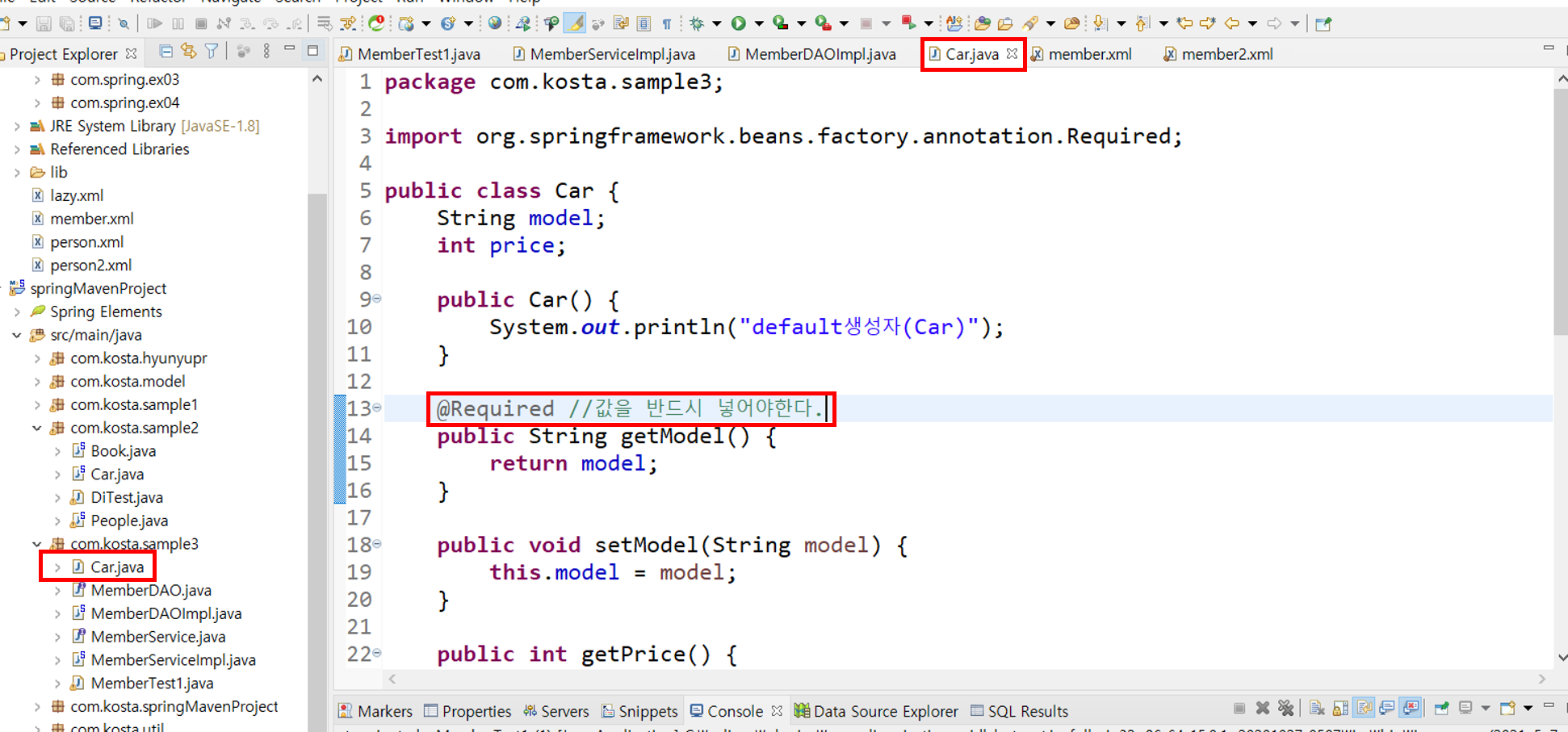1568x732 pixels.
Task: Click the Search flashlight pen icon
Action: (1030, 24)
